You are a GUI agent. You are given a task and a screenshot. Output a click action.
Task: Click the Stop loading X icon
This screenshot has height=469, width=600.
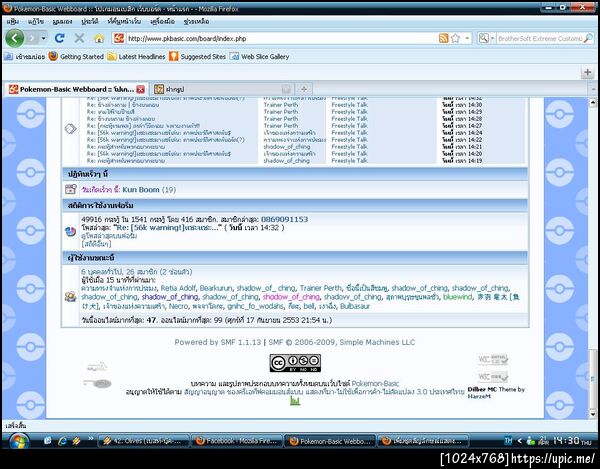tap(79, 38)
